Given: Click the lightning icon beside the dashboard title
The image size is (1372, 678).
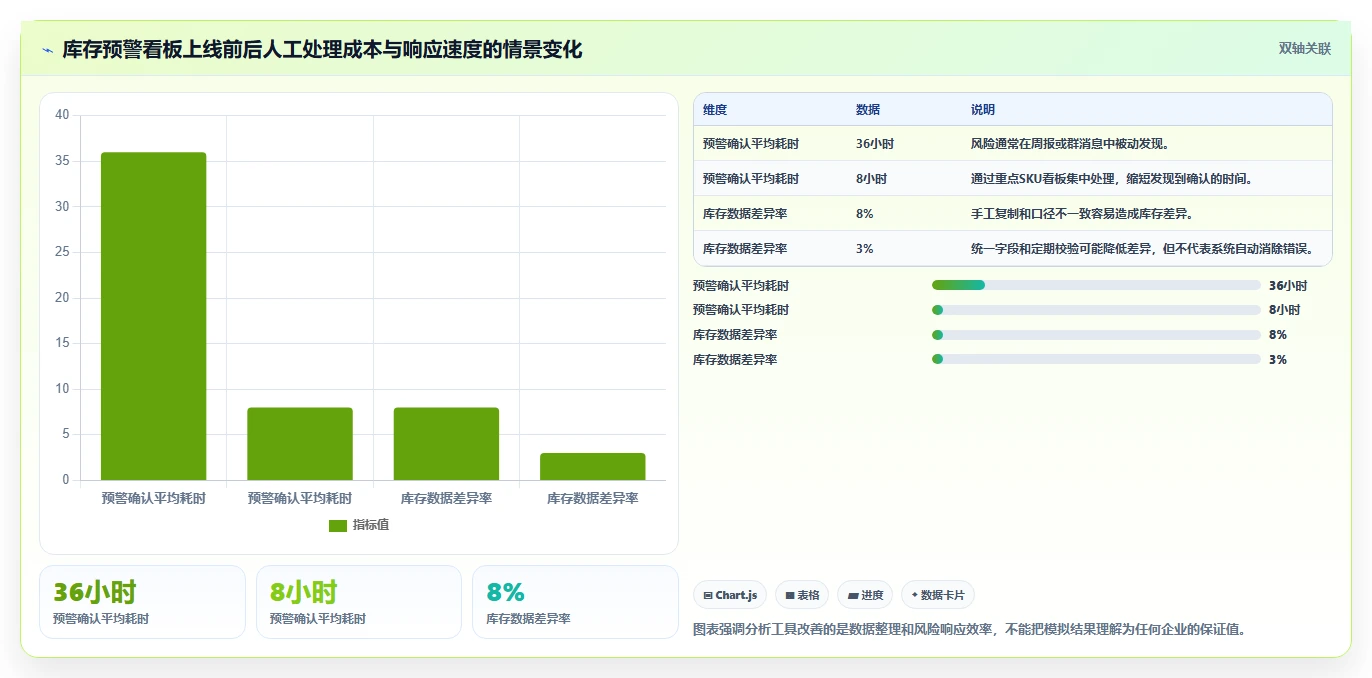Looking at the screenshot, I should [48, 50].
